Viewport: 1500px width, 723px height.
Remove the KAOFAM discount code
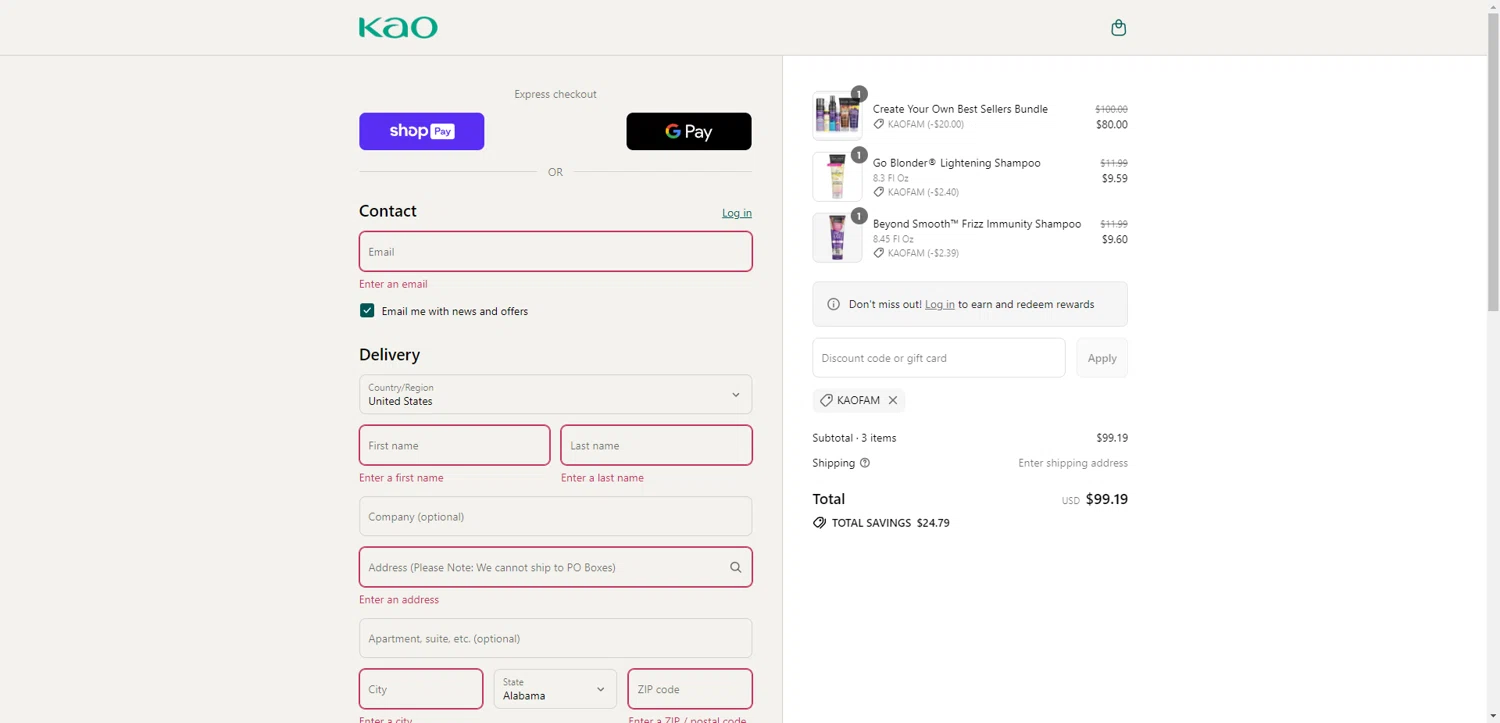click(893, 400)
